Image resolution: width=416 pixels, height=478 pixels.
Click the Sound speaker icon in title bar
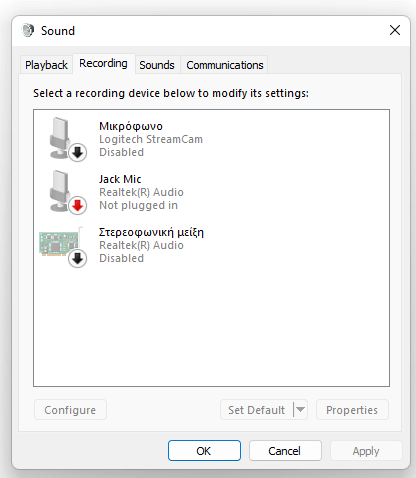pos(28,30)
